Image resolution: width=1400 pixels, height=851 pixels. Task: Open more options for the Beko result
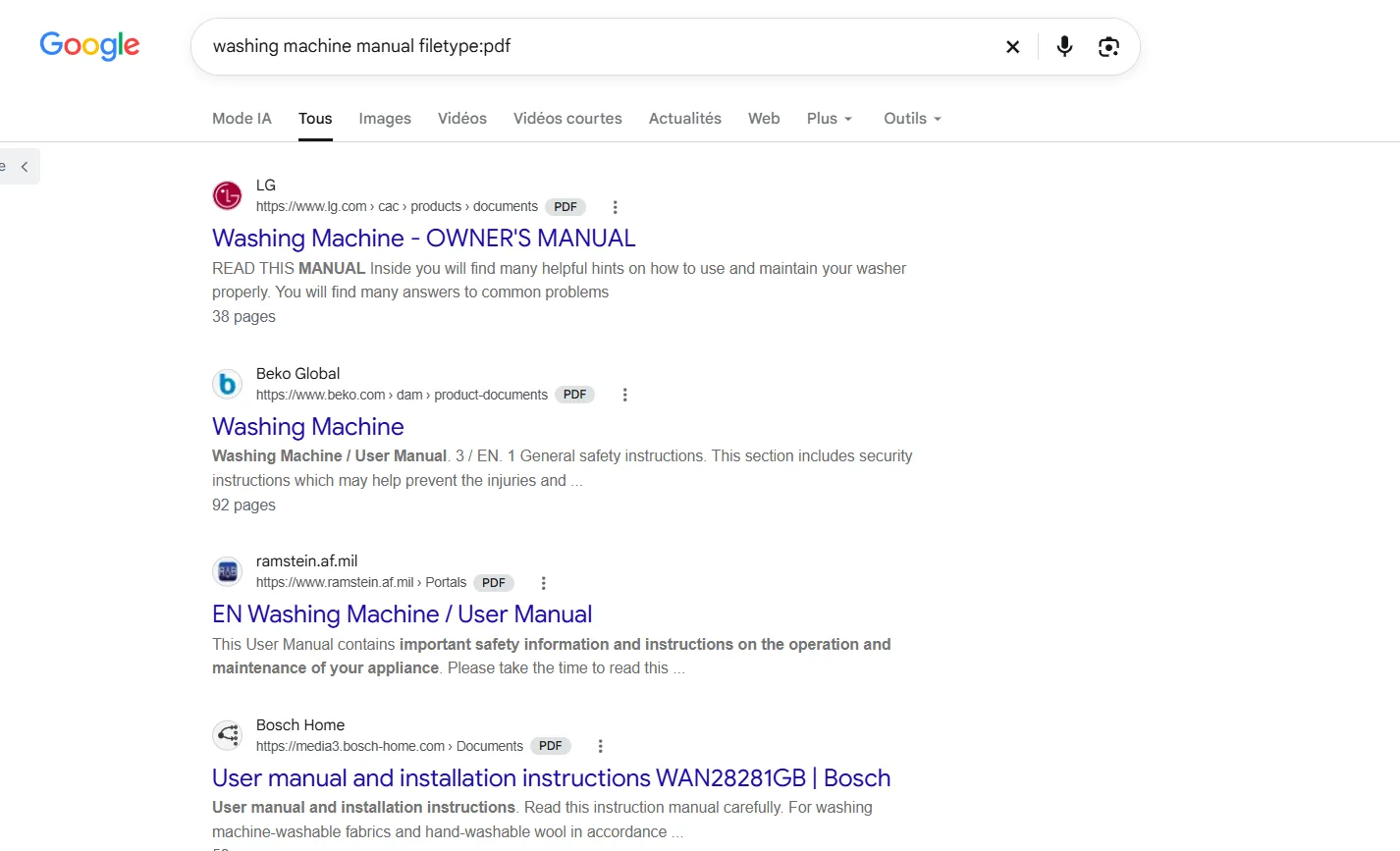(624, 395)
